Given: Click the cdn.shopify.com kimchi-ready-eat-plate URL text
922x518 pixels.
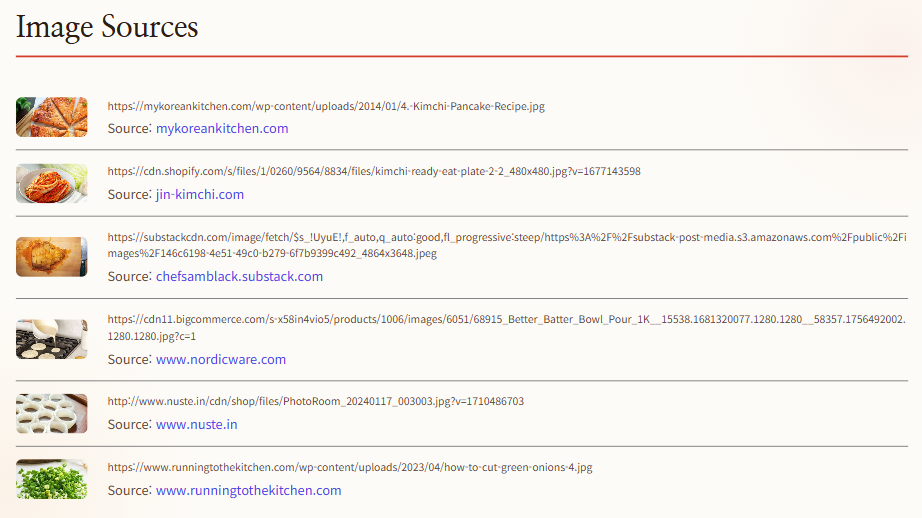Looking at the screenshot, I should click(374, 172).
